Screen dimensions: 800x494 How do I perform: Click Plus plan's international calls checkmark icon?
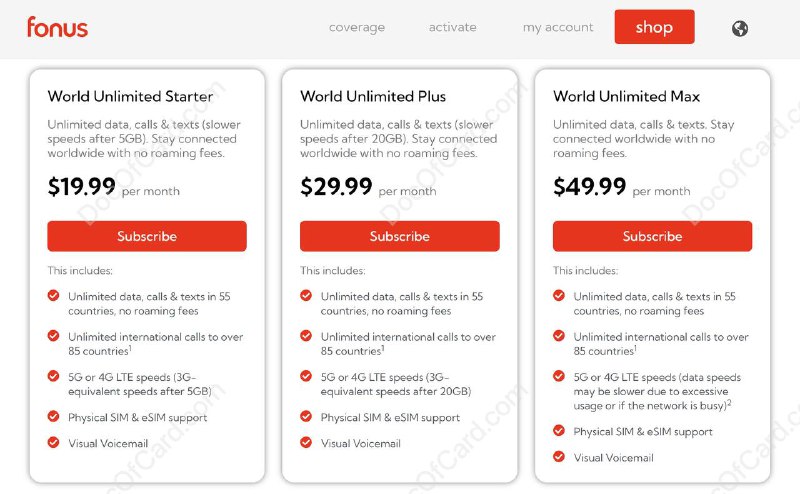click(x=306, y=336)
